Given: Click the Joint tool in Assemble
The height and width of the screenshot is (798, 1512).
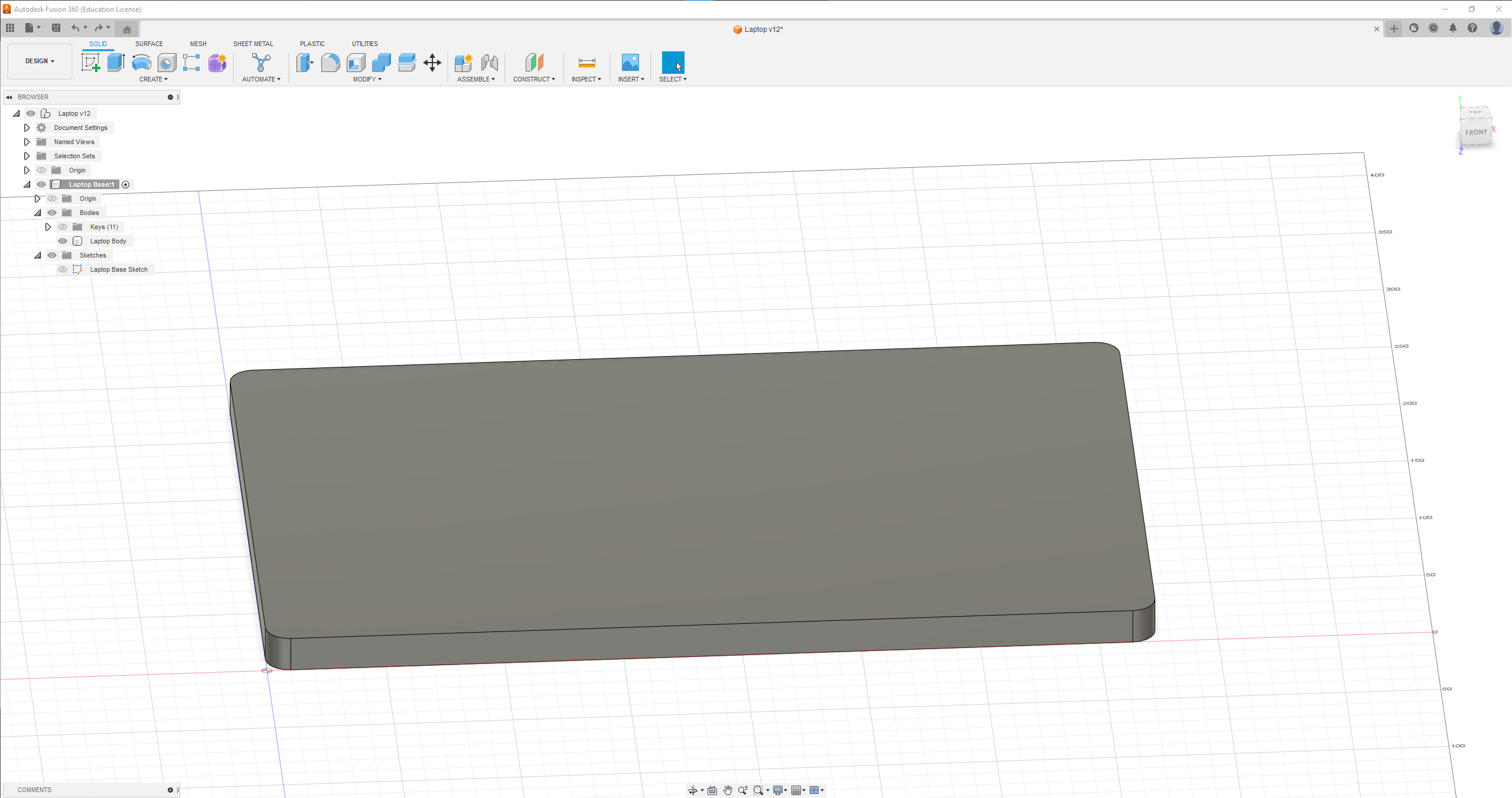Looking at the screenshot, I should click(x=489, y=62).
